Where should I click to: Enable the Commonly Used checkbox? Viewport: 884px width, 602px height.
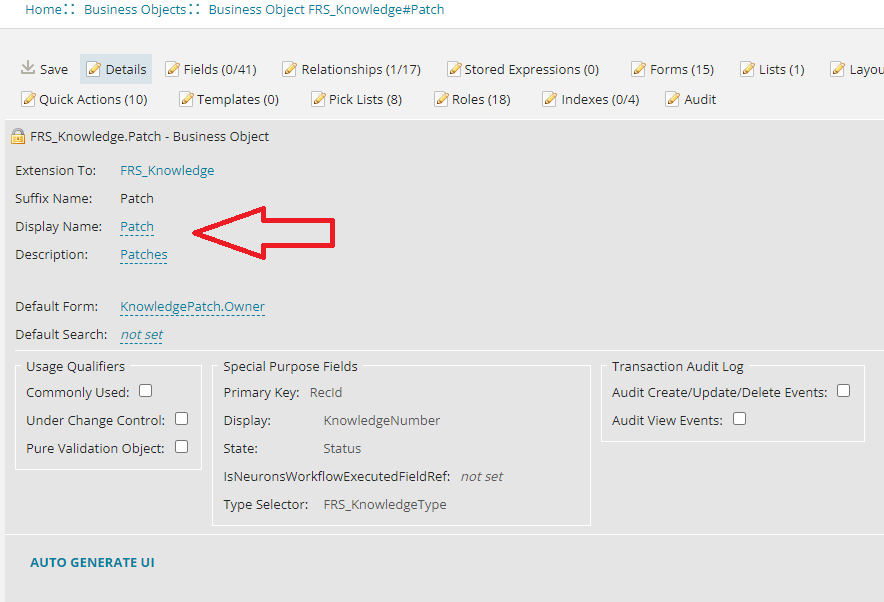(x=144, y=392)
